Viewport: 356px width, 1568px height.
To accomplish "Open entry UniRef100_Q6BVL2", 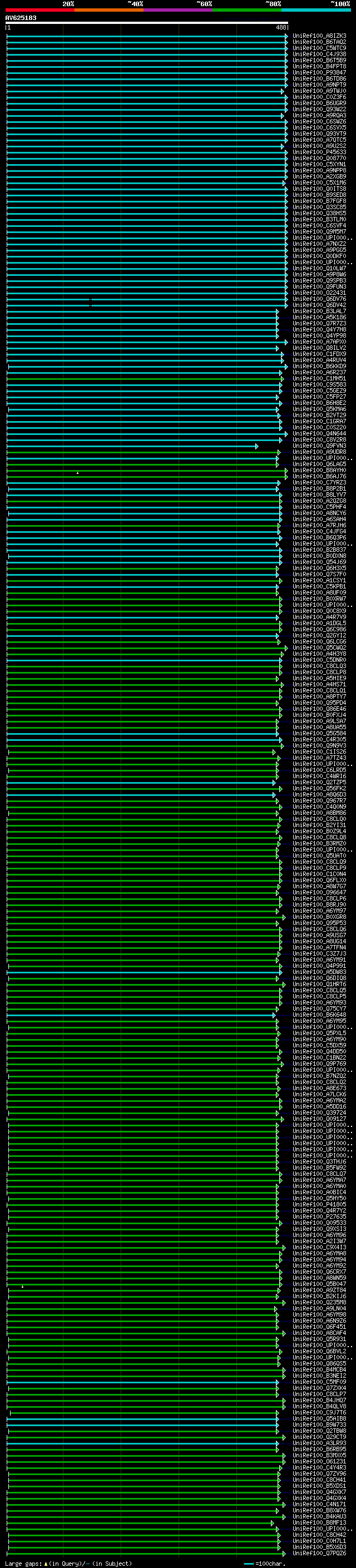I will [319, 1351].
